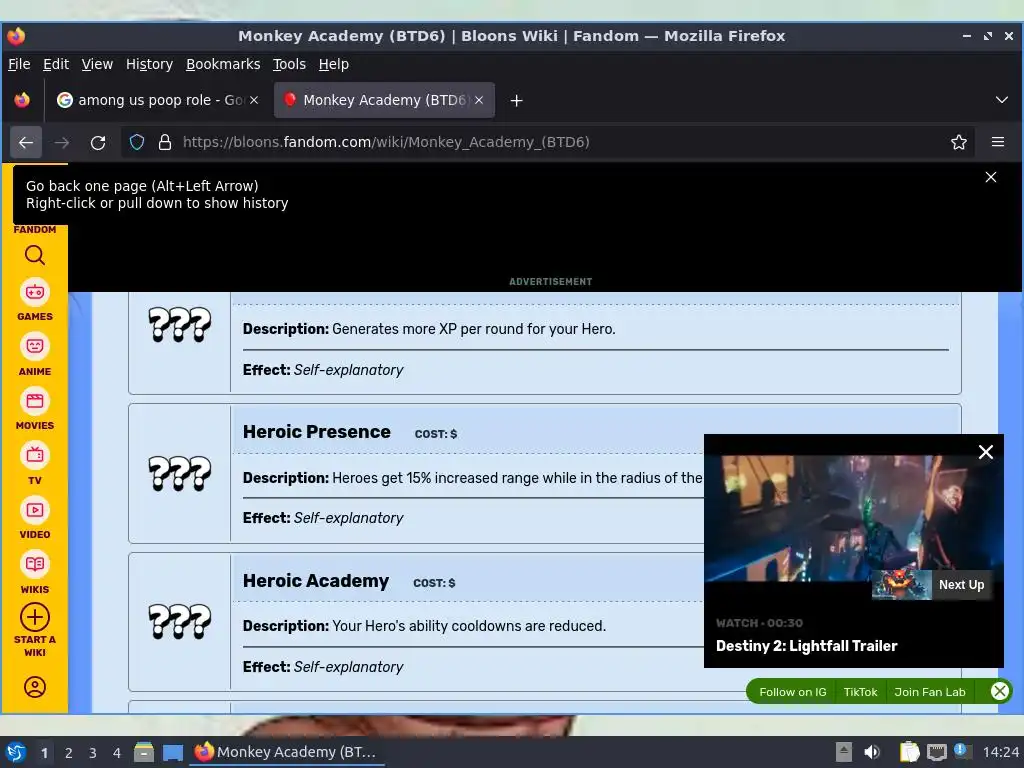Open the network monitor tray icon
Image resolution: width=1024 pixels, height=768 pixels.
pyautogui.click(x=936, y=752)
